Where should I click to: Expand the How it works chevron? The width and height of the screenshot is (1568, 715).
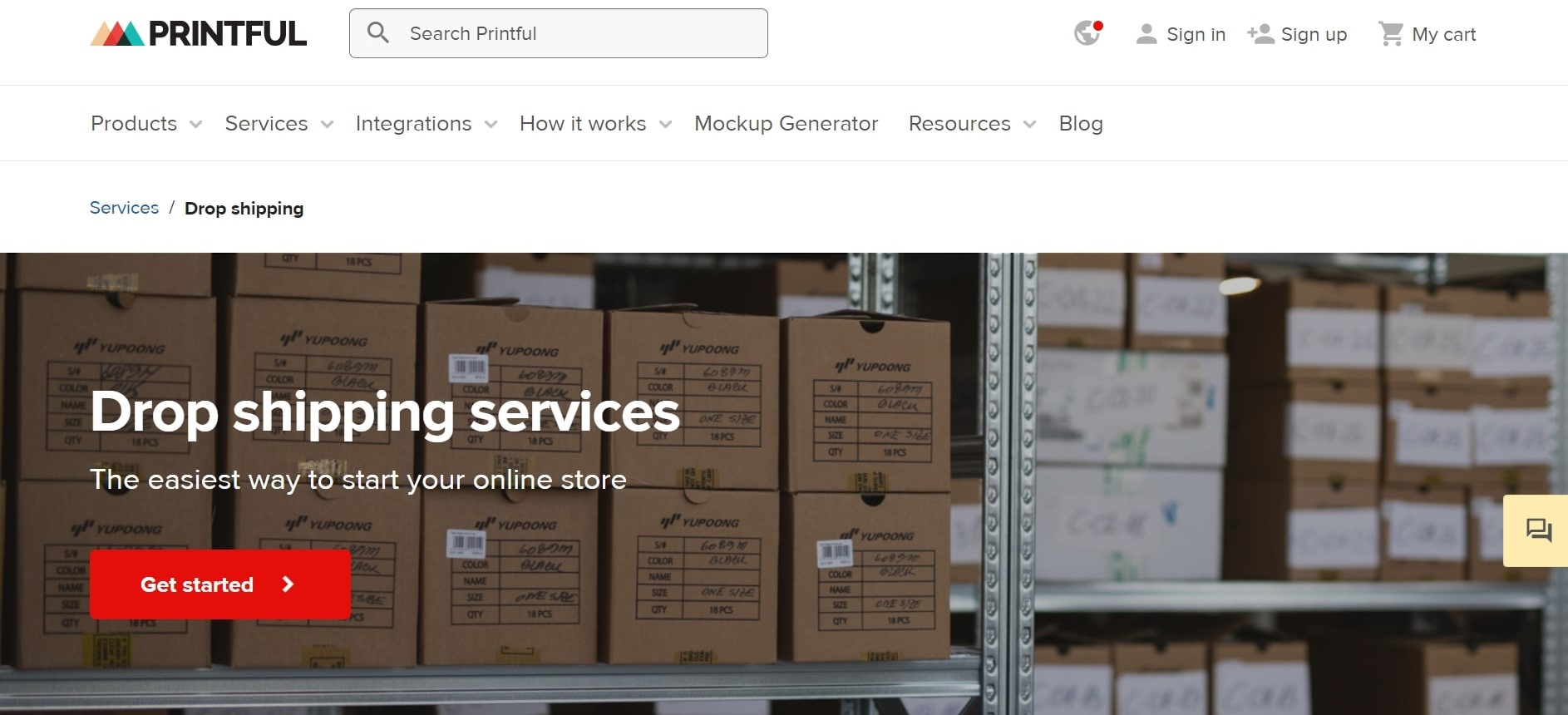(x=666, y=125)
